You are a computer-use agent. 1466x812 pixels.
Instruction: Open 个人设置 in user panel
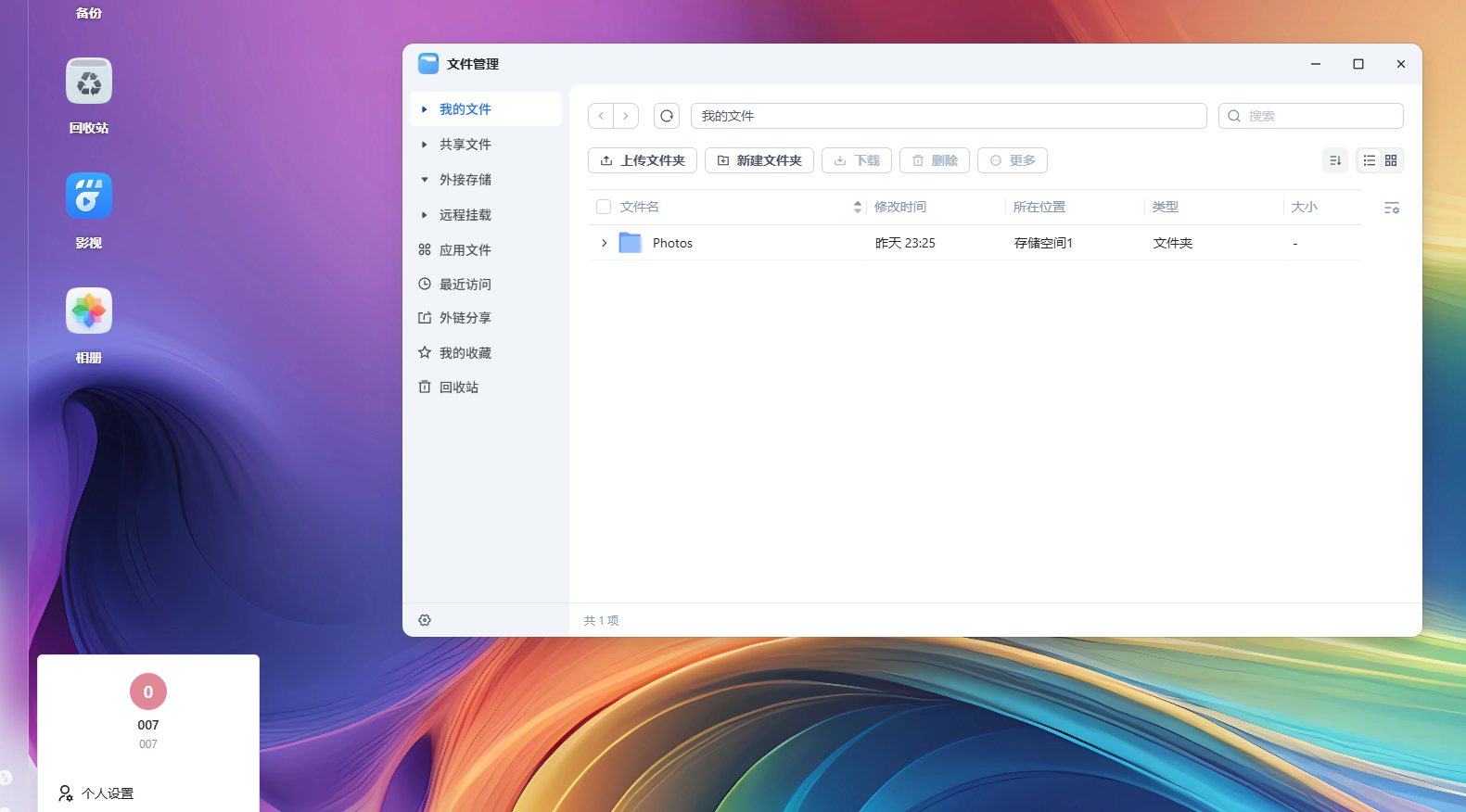pos(107,793)
